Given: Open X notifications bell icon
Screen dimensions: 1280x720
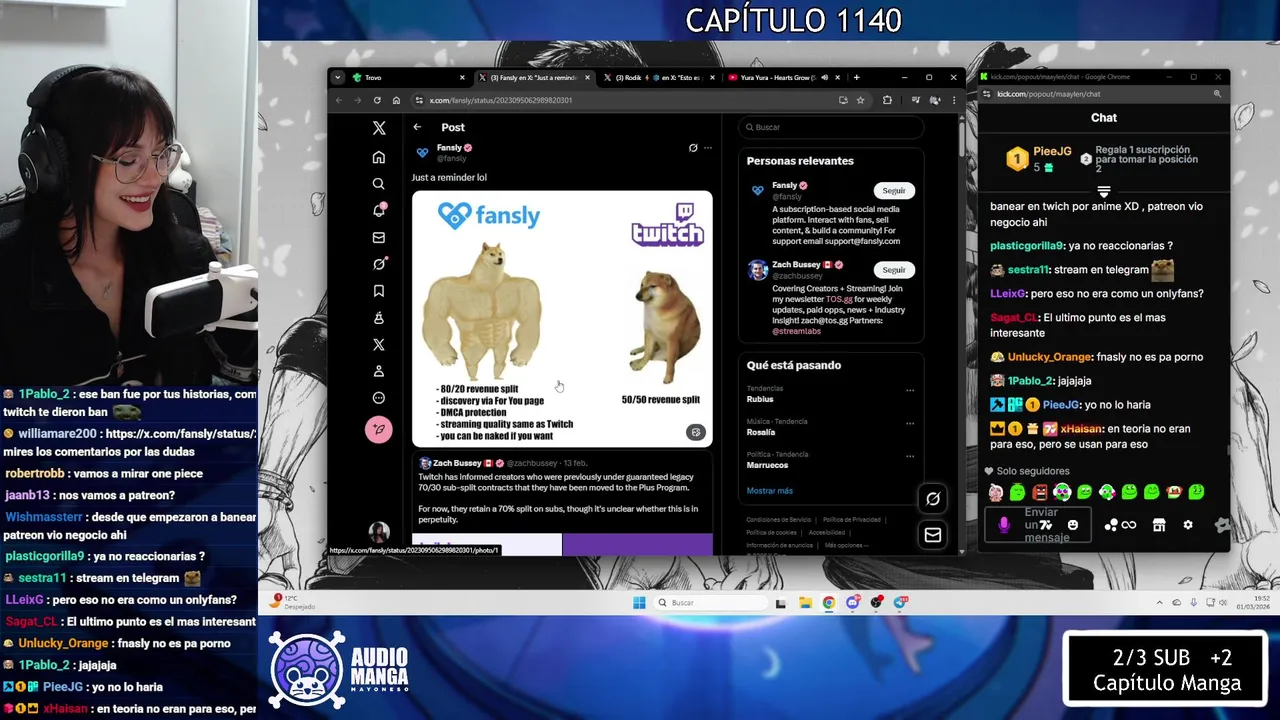Looking at the screenshot, I should [379, 210].
